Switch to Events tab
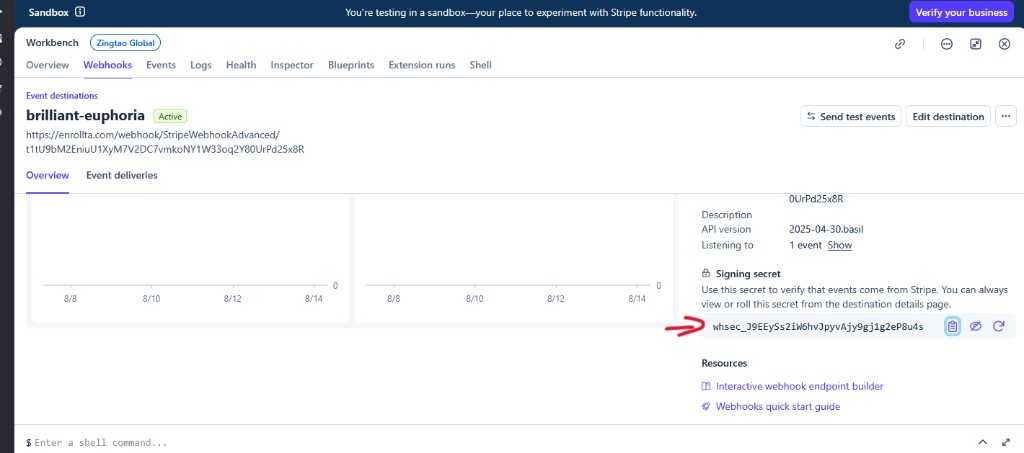This screenshot has width=1024, height=453. (161, 65)
